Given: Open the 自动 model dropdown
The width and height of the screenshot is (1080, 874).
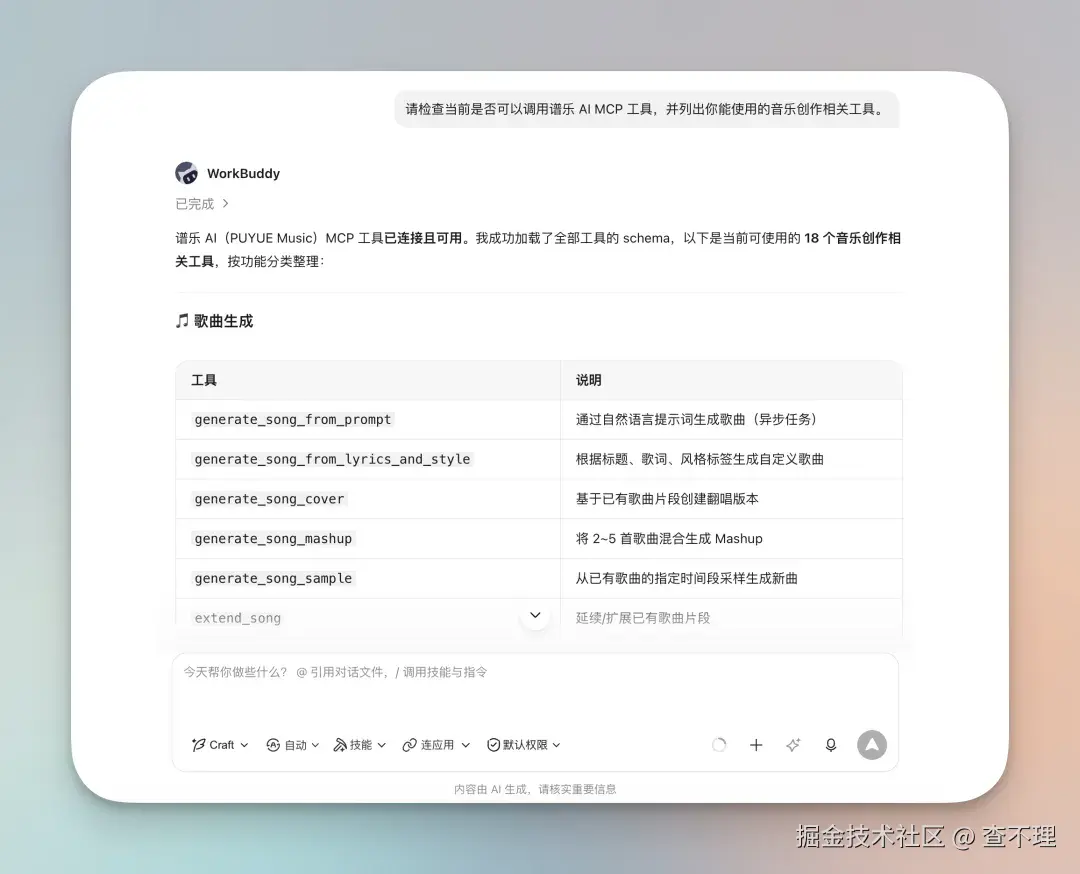Looking at the screenshot, I should click(x=292, y=745).
